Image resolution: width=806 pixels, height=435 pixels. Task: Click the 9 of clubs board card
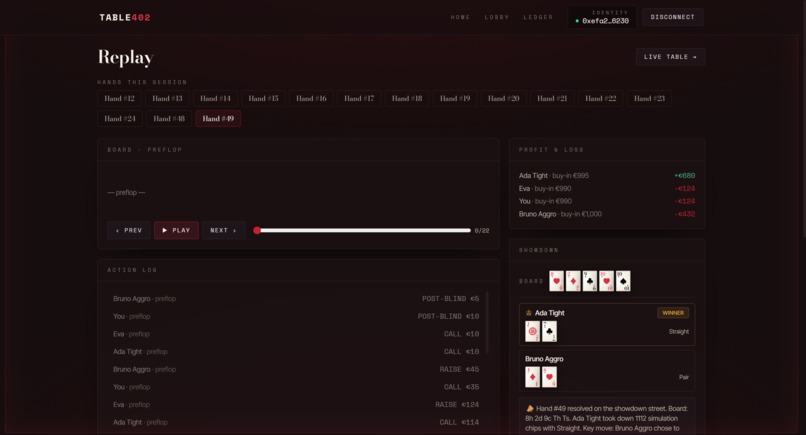(590, 281)
